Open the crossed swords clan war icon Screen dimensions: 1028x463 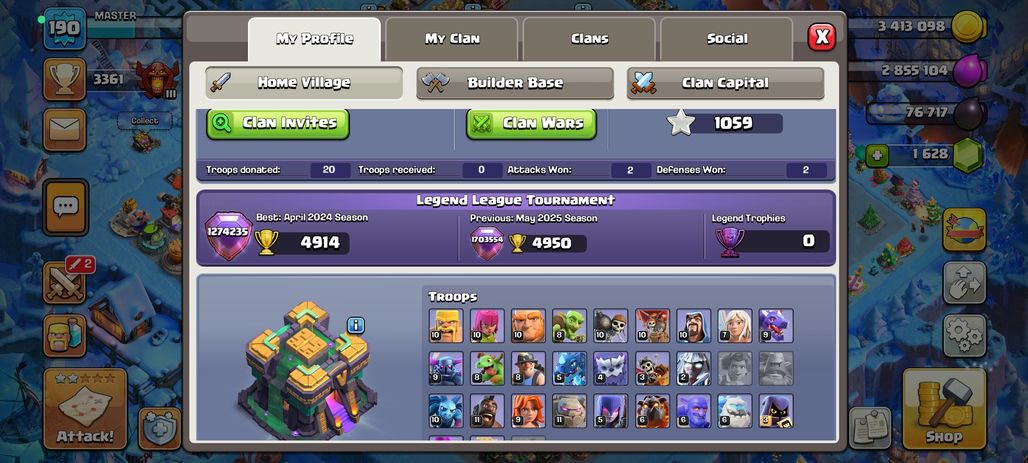click(64, 283)
